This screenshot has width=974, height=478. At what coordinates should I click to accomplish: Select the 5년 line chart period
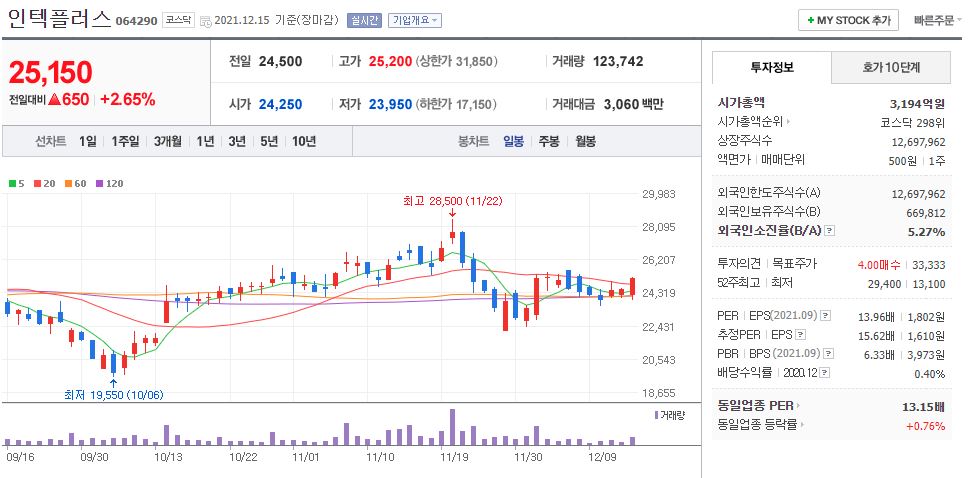click(269, 142)
